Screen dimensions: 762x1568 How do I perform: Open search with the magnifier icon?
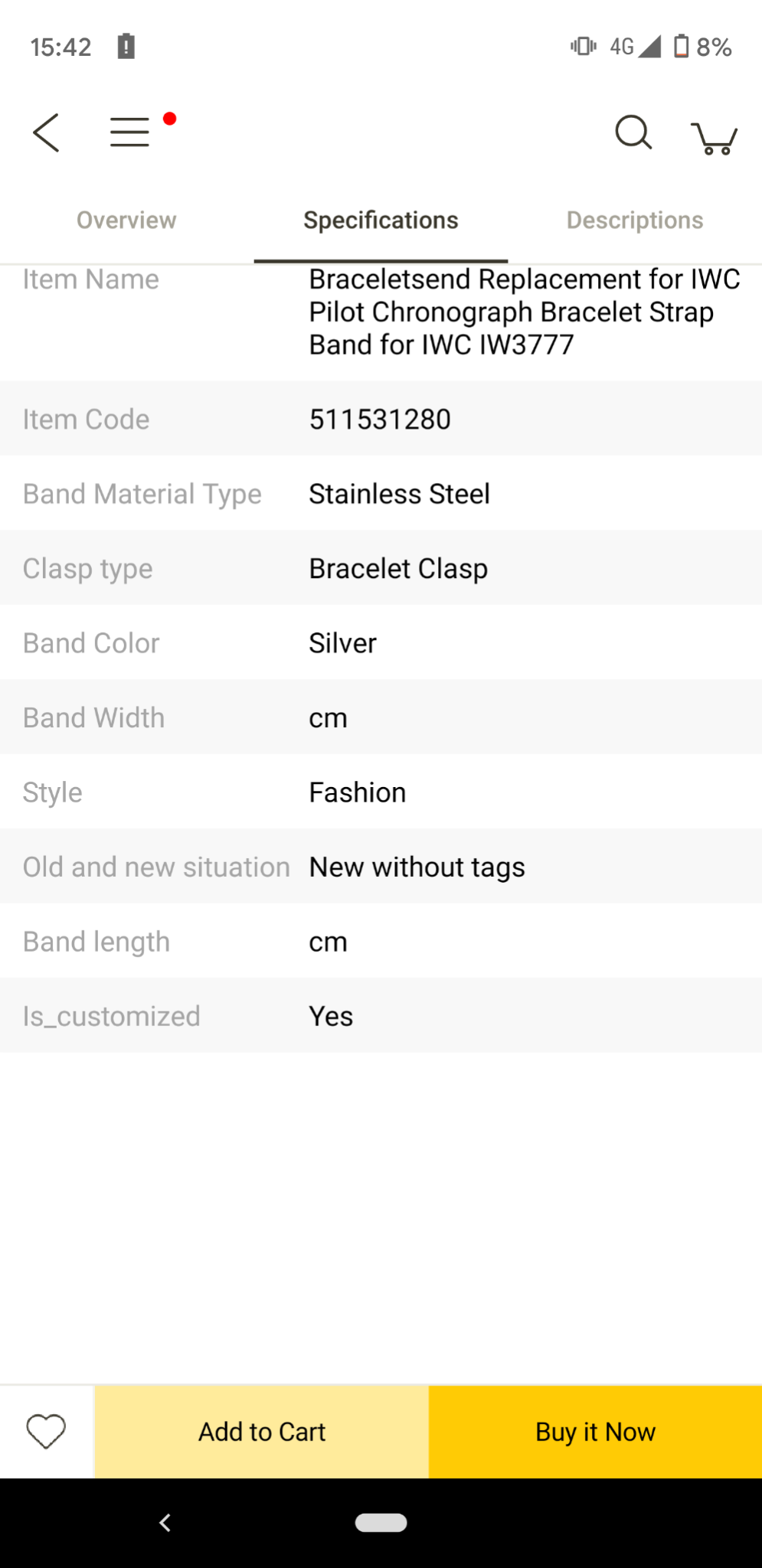pos(633,132)
